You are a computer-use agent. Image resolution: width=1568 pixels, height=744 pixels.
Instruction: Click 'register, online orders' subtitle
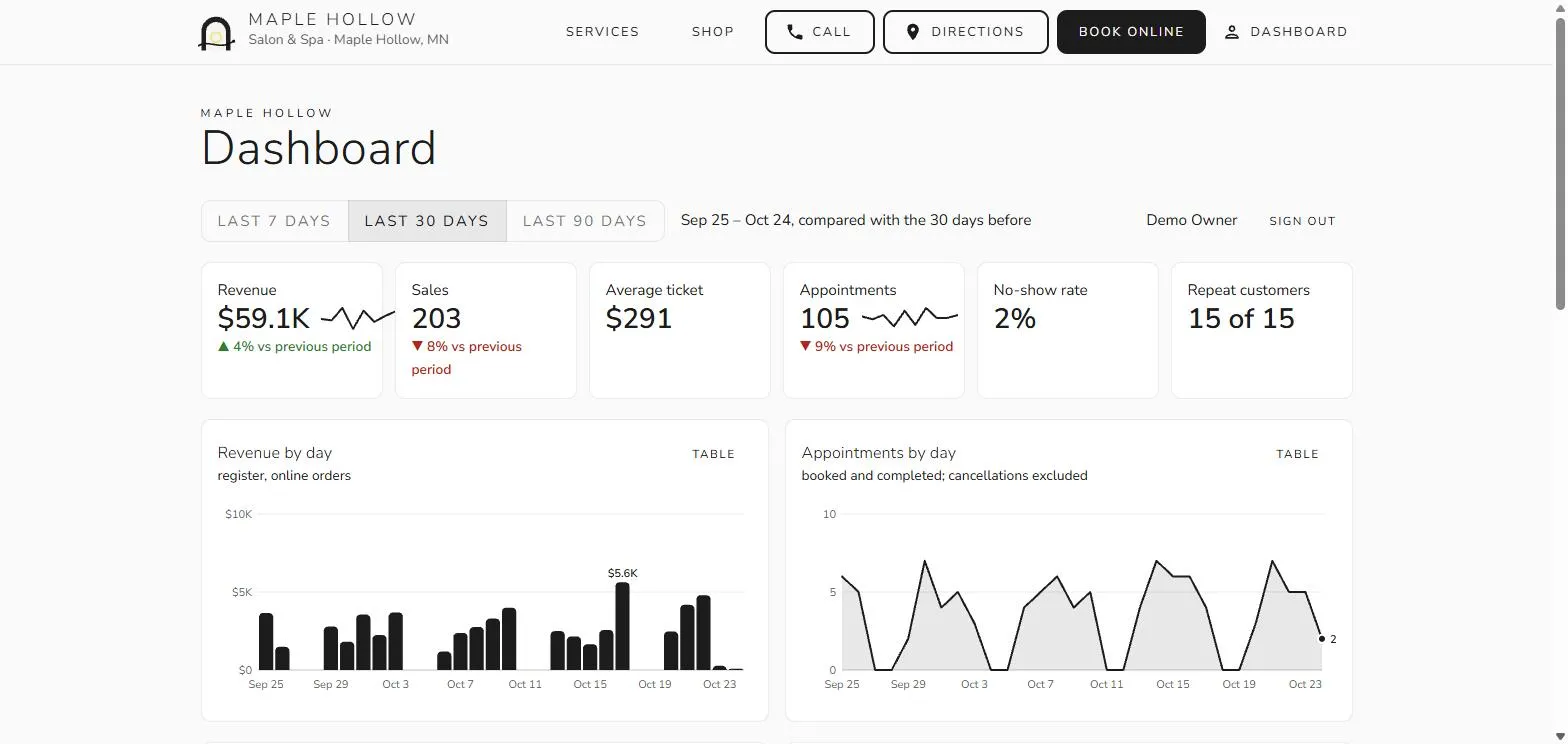click(x=284, y=475)
